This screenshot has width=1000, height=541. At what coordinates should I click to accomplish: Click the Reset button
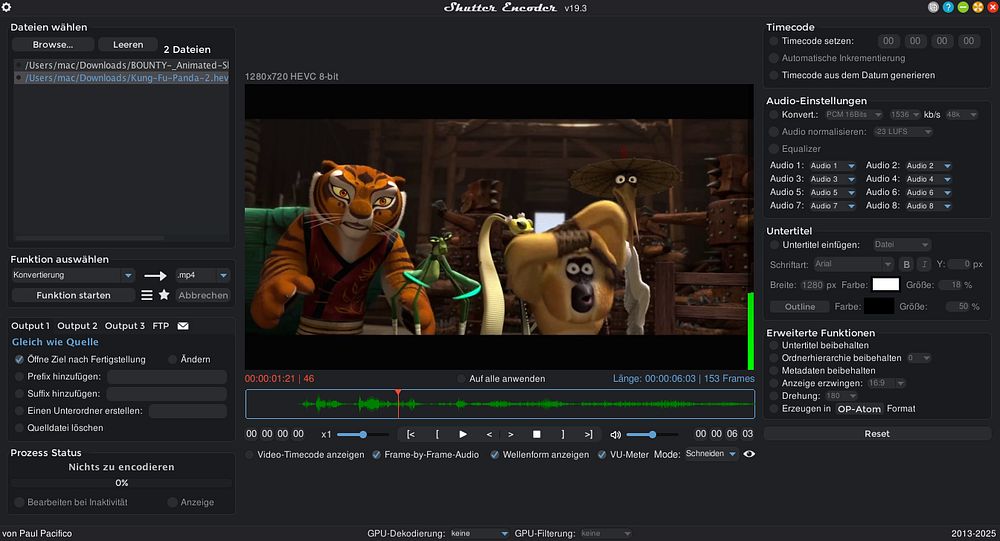pos(877,433)
